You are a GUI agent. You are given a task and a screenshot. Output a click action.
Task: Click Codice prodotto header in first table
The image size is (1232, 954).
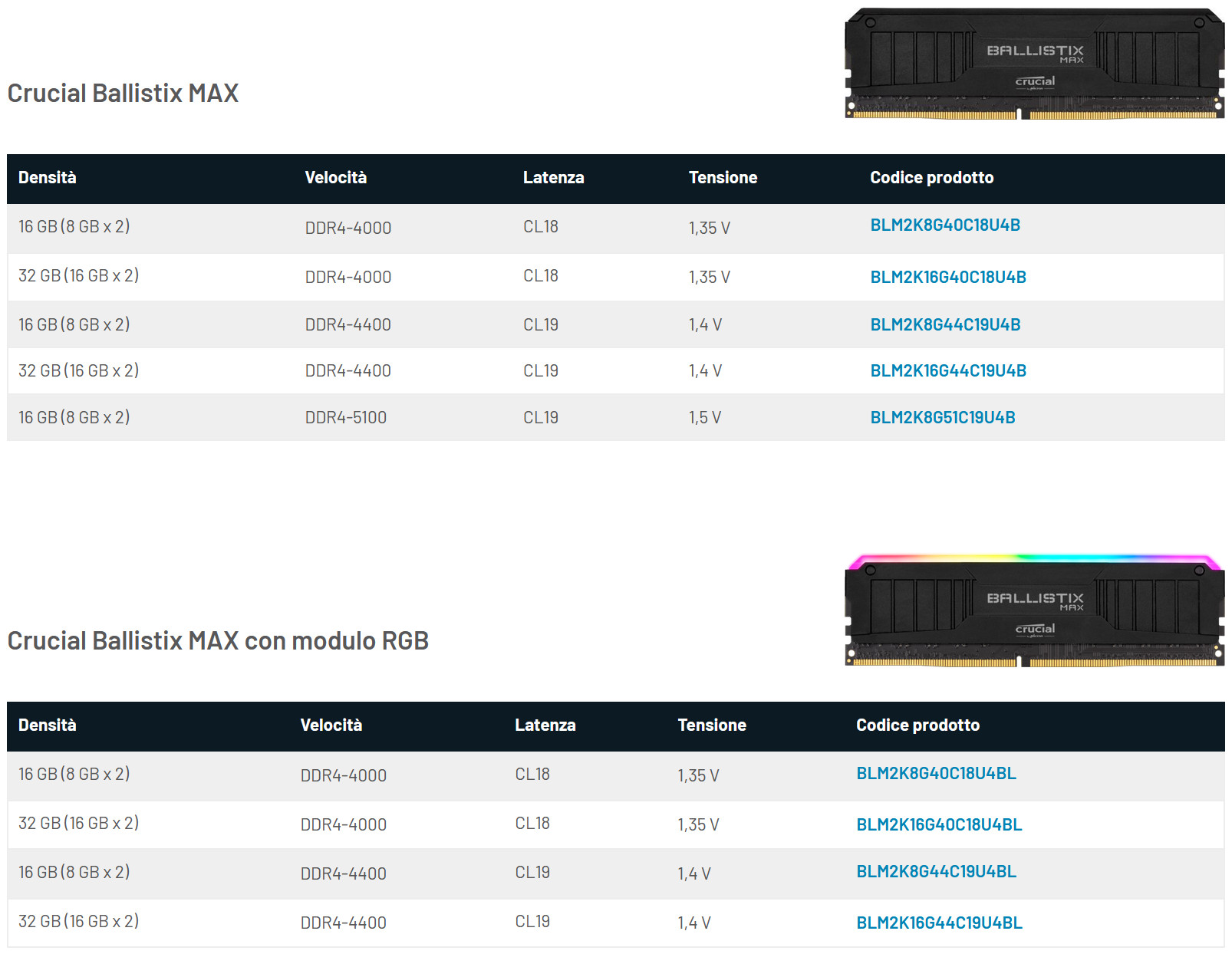click(932, 178)
